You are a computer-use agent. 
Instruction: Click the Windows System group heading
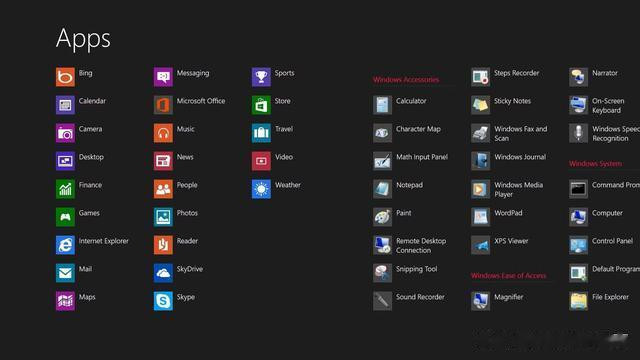596,164
